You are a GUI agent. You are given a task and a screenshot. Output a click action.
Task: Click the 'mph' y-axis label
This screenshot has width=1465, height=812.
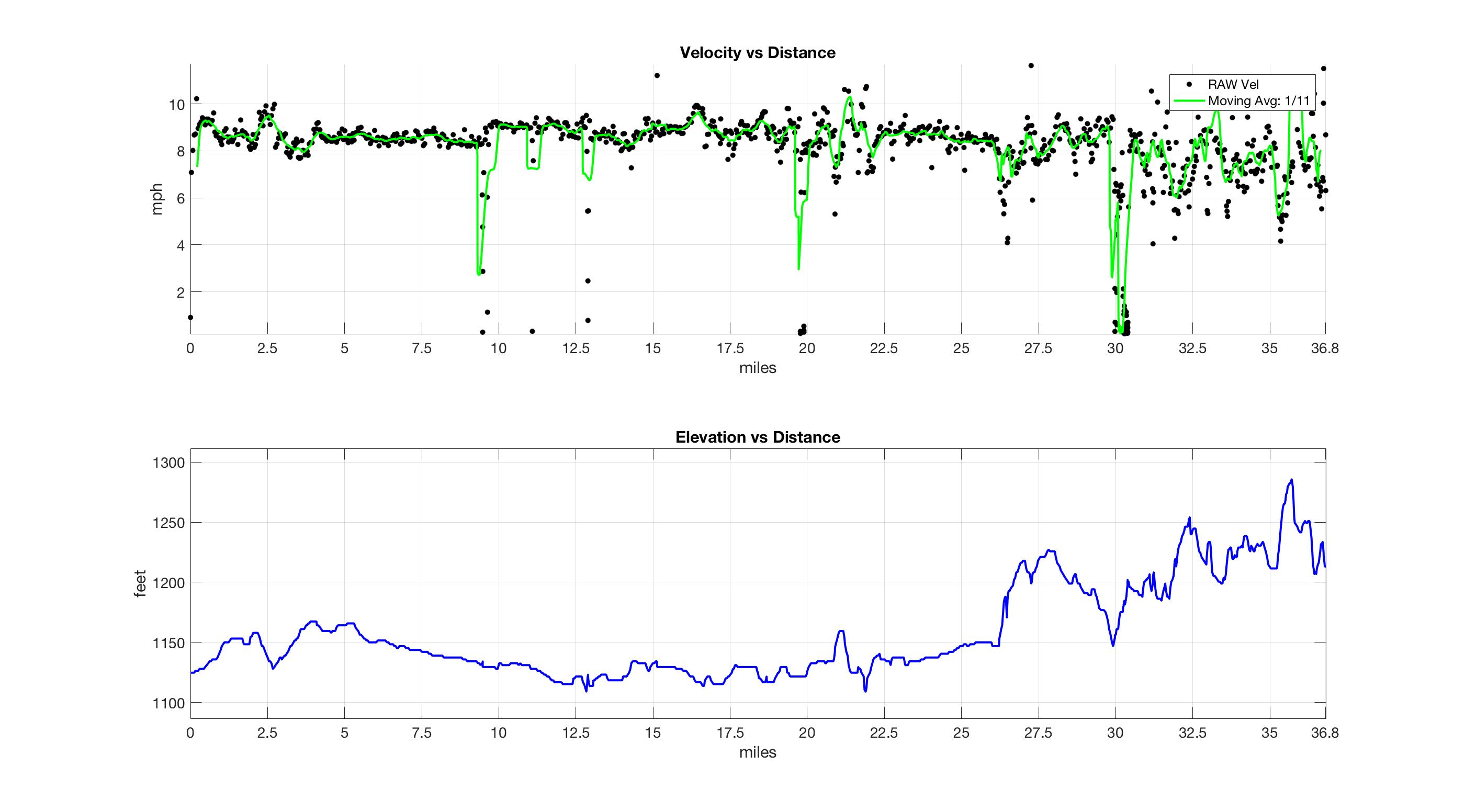[157, 199]
